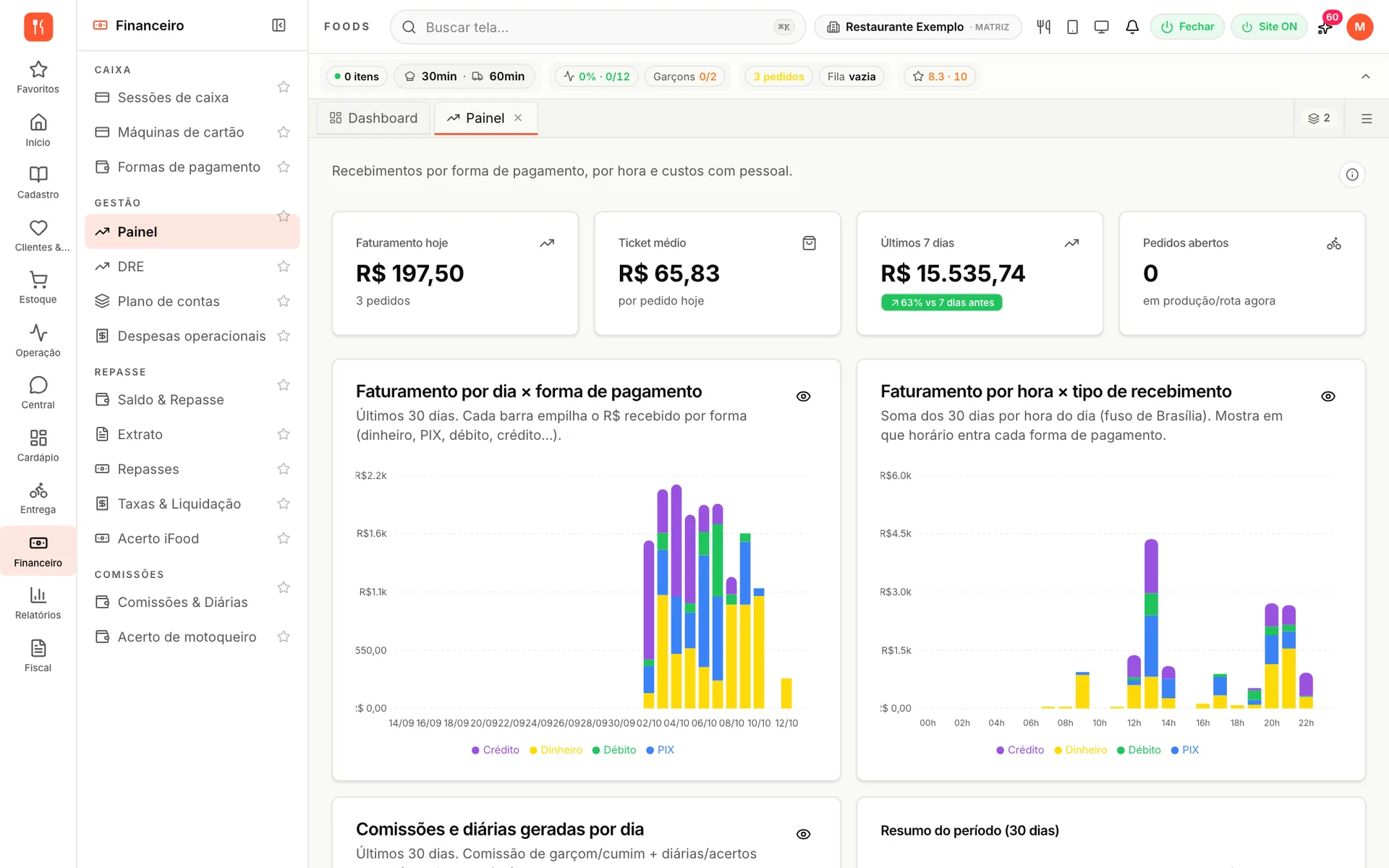The image size is (1389, 868).
Task: Open the Entrega delivery section
Action: (38, 498)
